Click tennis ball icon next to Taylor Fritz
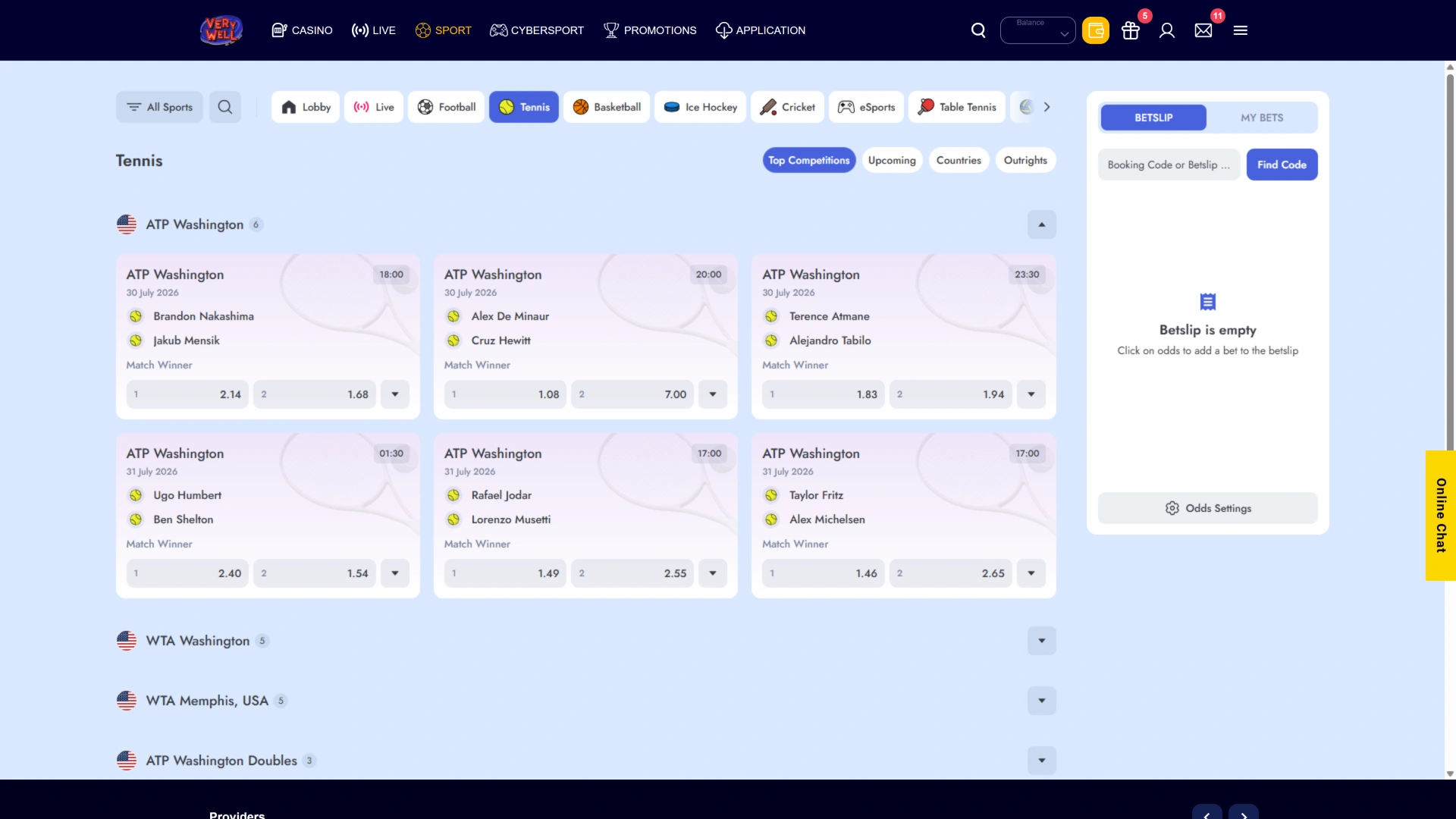Viewport: 1456px width, 819px height. coord(771,495)
